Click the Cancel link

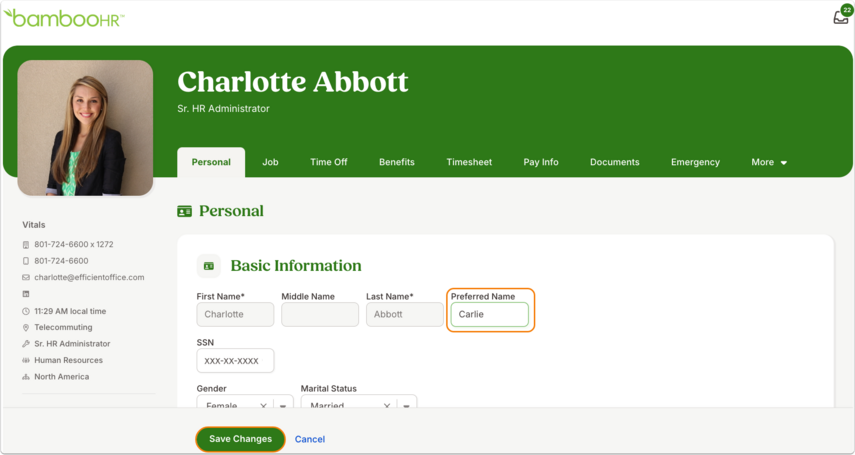pyautogui.click(x=310, y=439)
